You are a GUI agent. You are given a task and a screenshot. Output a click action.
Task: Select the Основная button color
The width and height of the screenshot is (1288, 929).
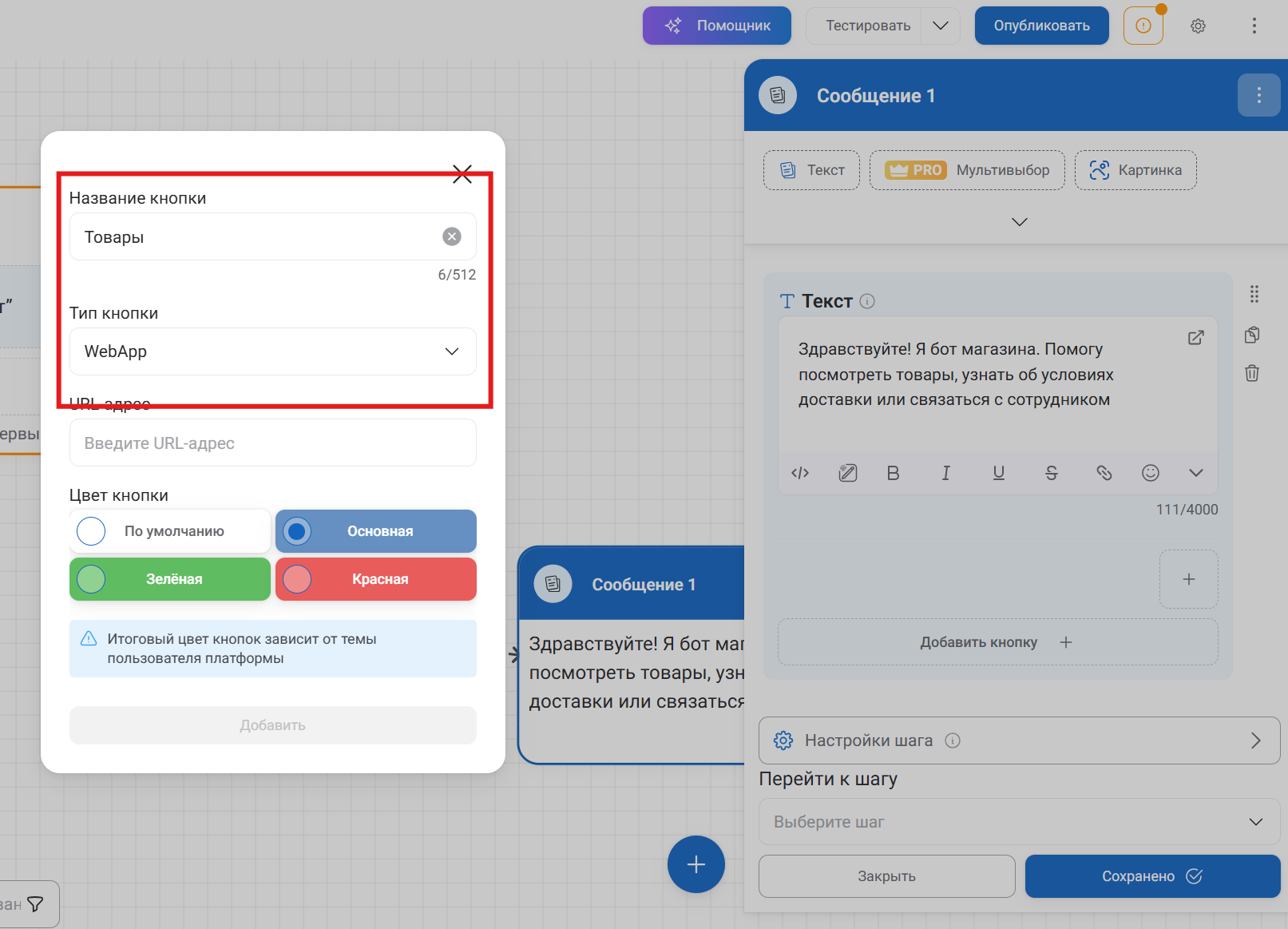pos(376,531)
